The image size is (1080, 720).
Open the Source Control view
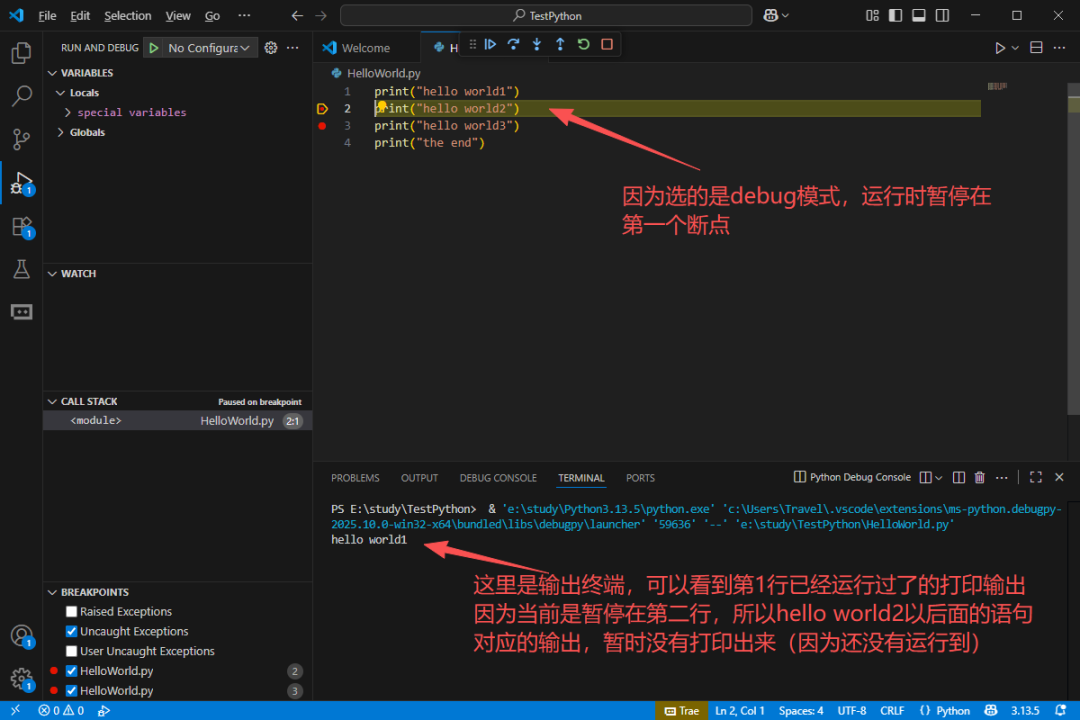[21, 139]
